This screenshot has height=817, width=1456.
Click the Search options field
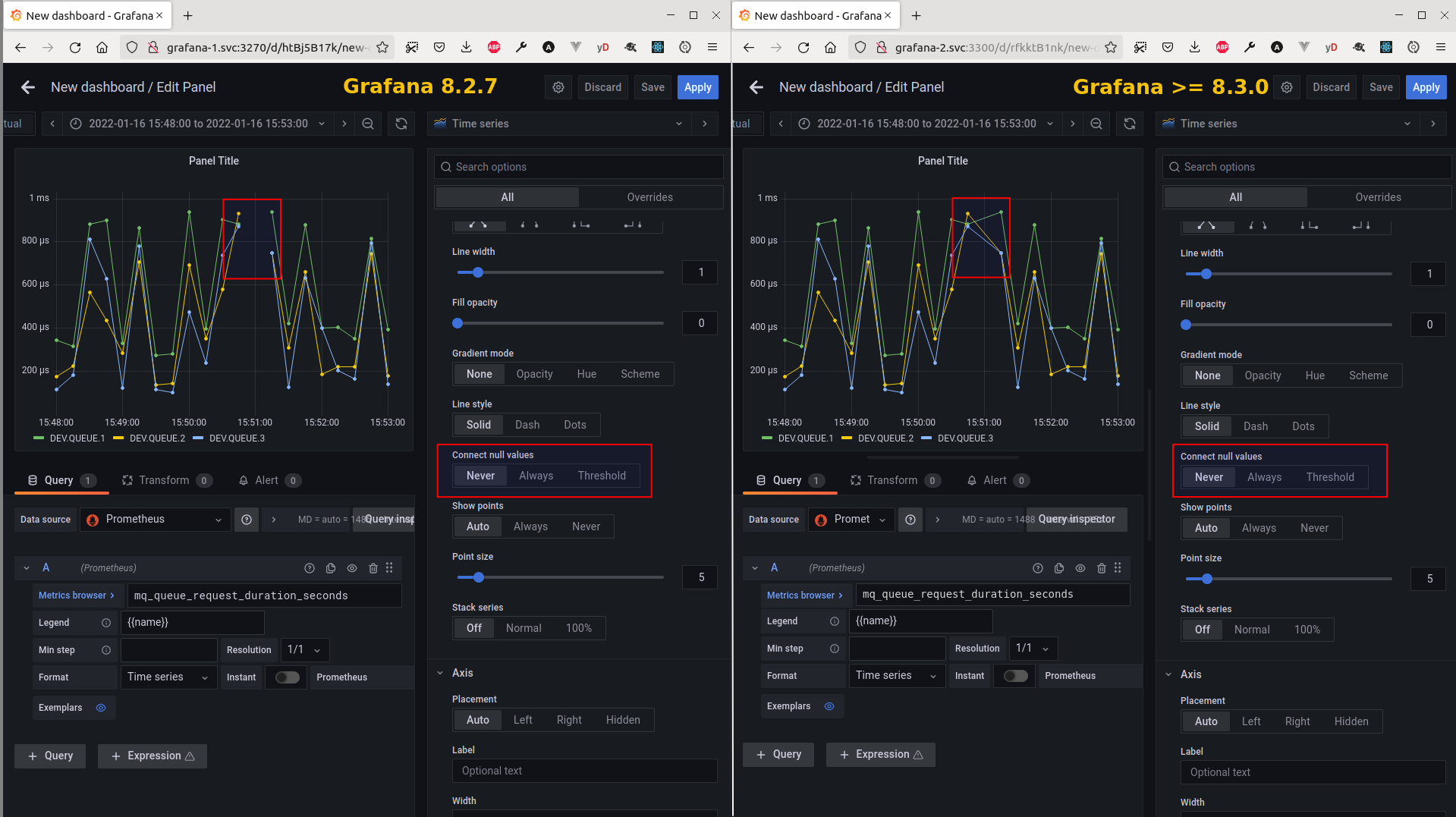(578, 166)
